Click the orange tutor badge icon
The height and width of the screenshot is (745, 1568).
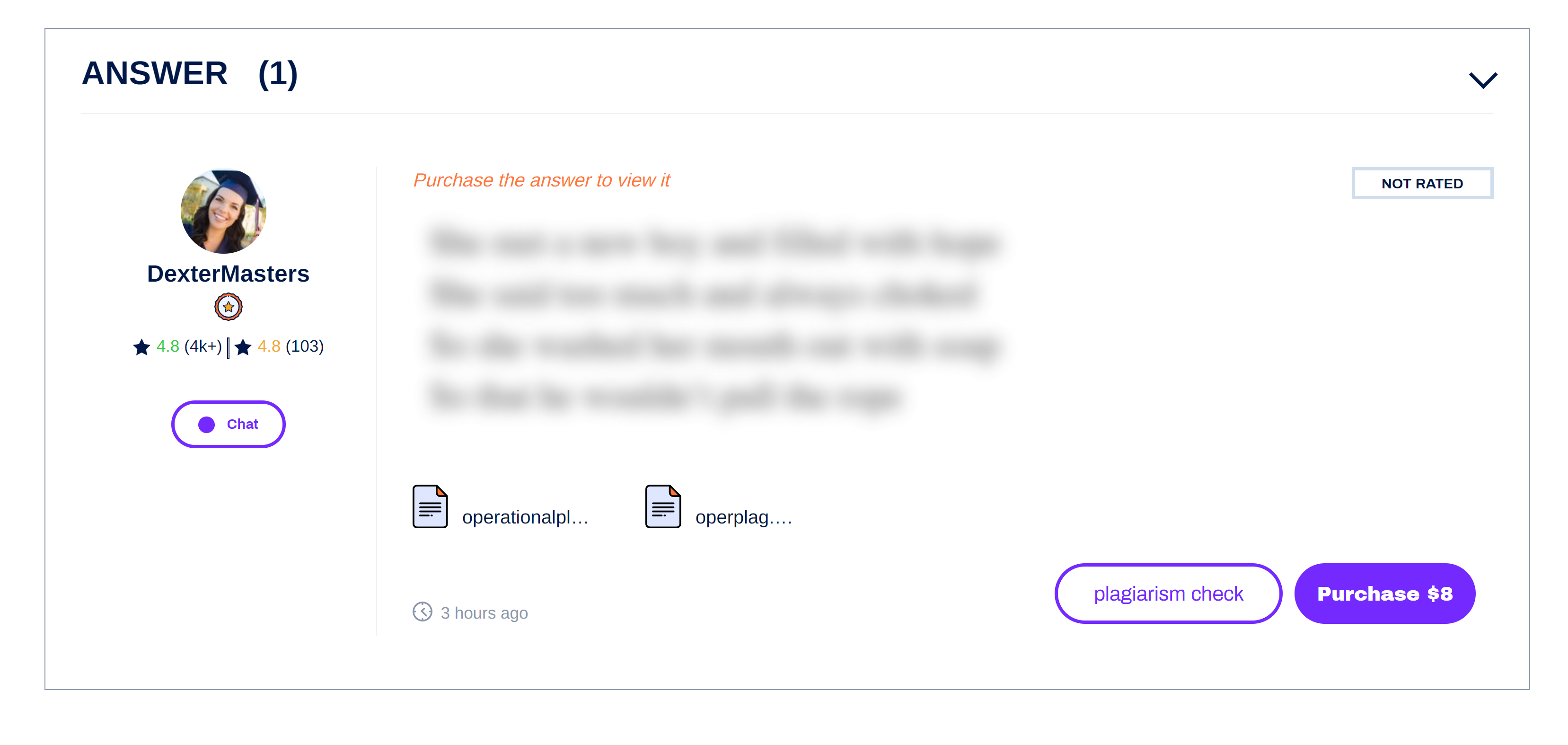click(x=228, y=306)
